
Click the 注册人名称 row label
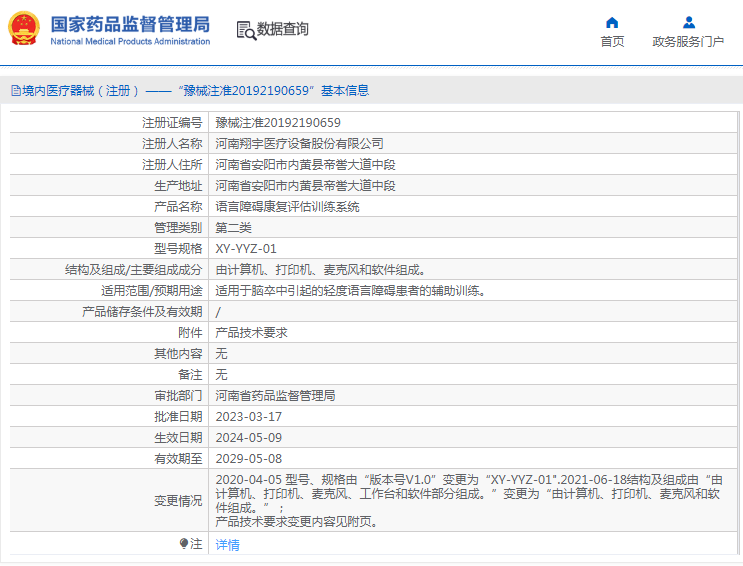coord(172,144)
